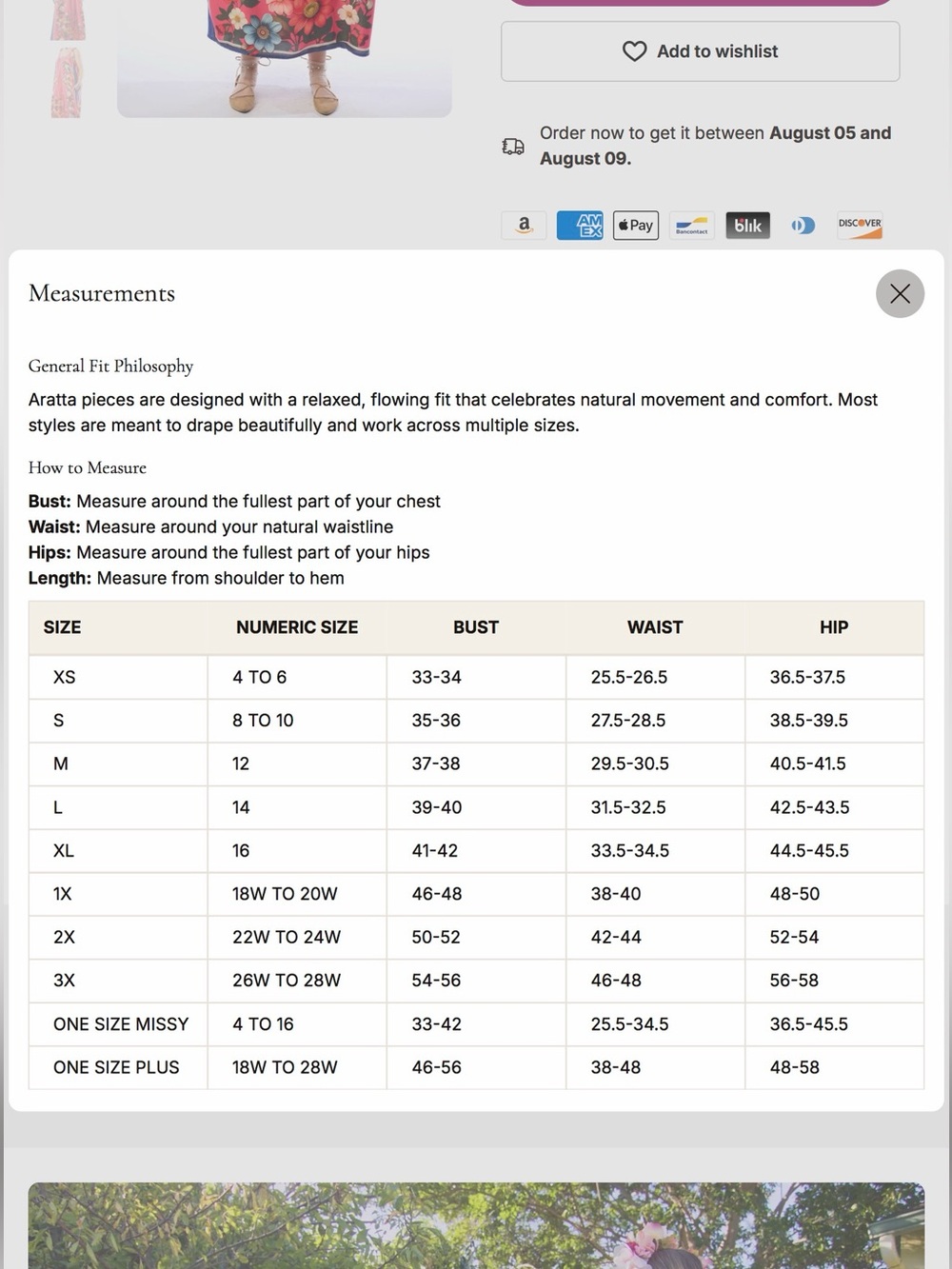Click the American Express payment icon
This screenshot has height=1269, width=952.
(x=580, y=226)
